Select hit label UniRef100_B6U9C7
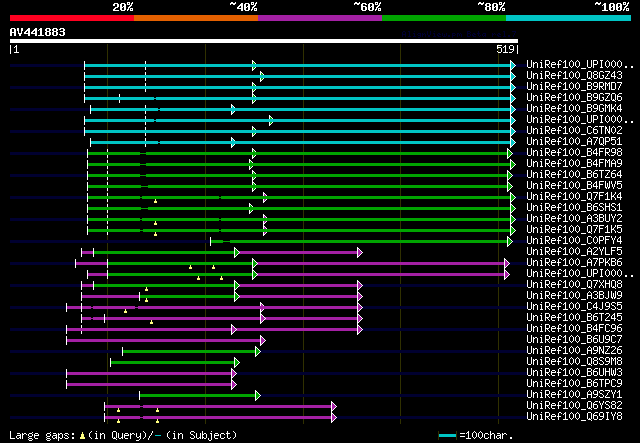640x443 pixels. tap(574, 340)
